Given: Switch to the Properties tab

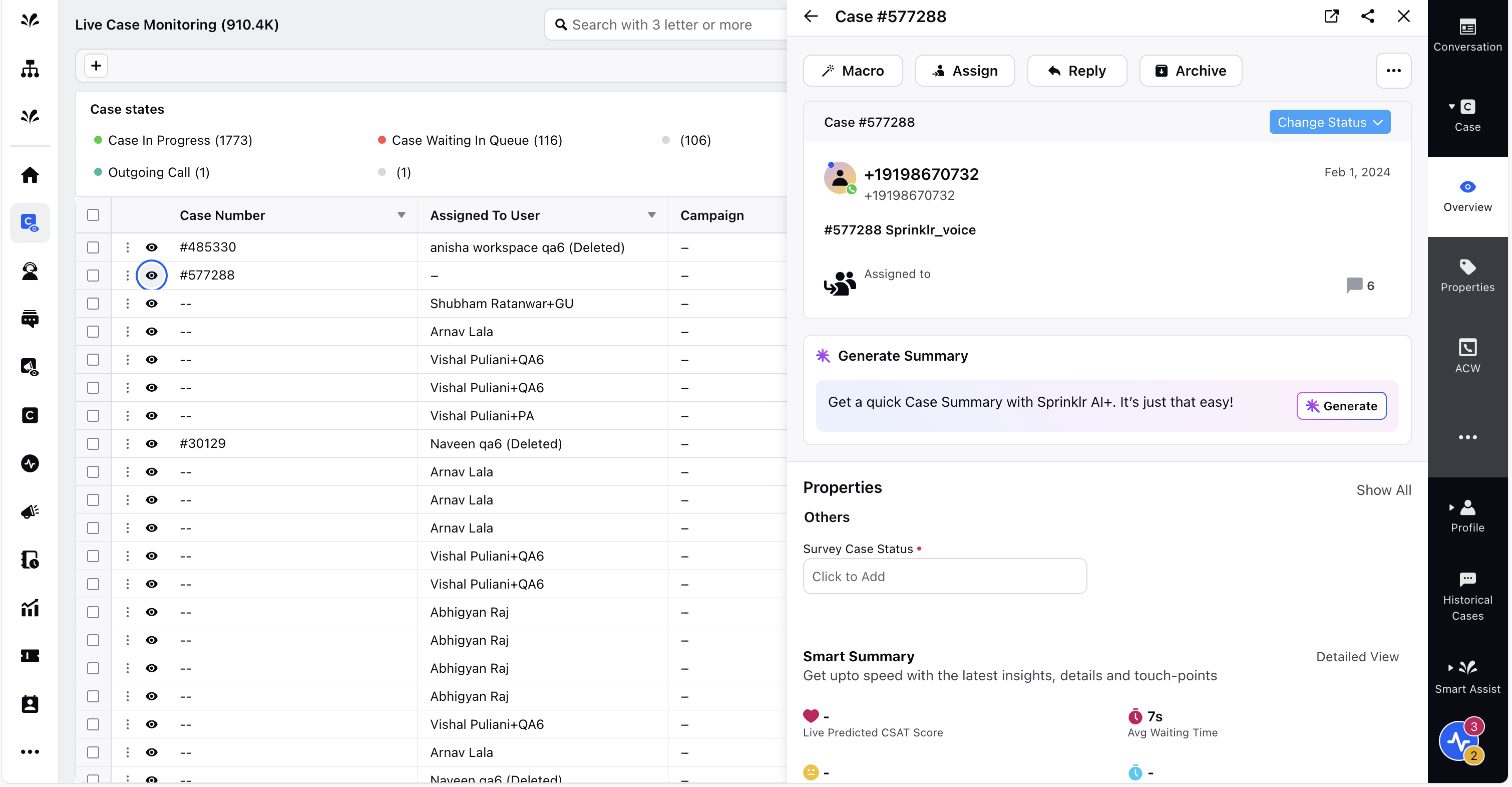Looking at the screenshot, I should [1467, 276].
